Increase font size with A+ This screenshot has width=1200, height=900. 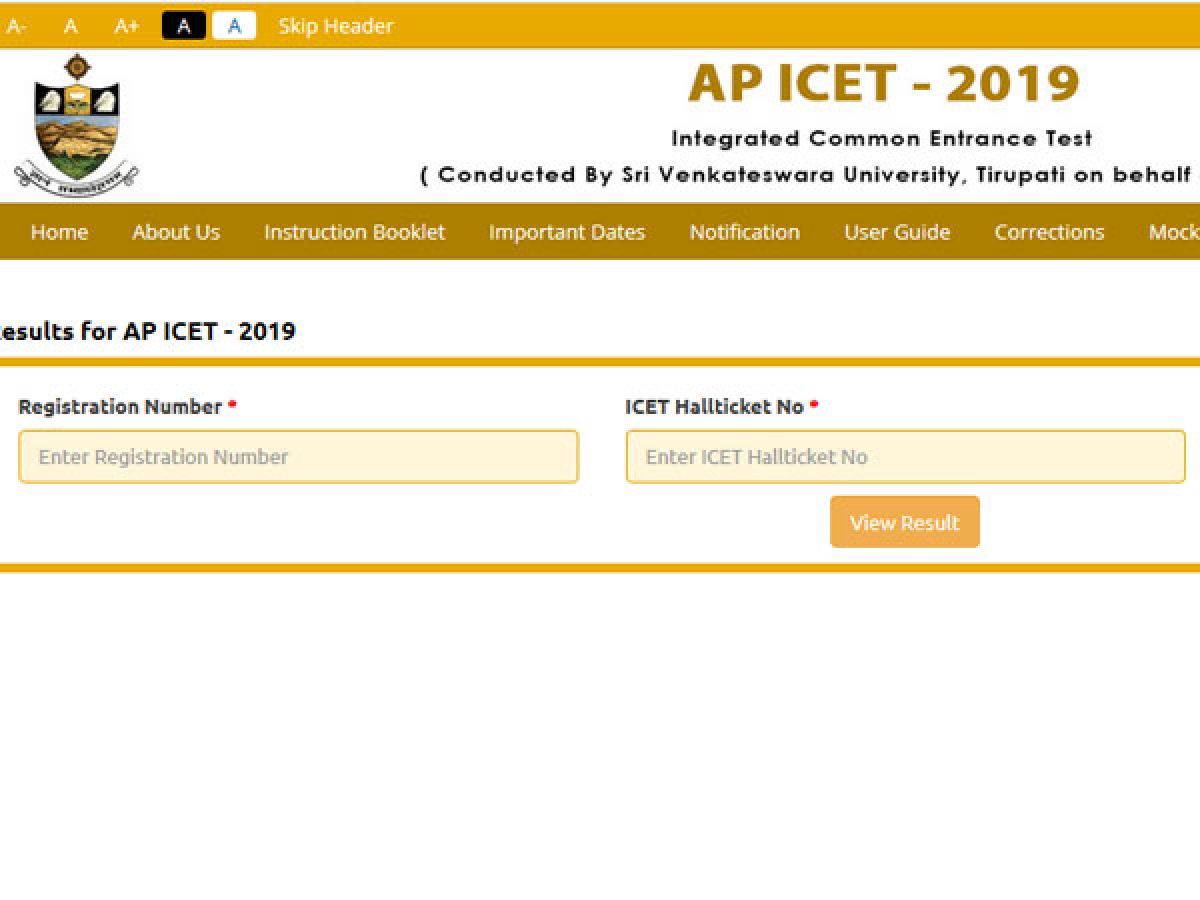click(x=126, y=26)
